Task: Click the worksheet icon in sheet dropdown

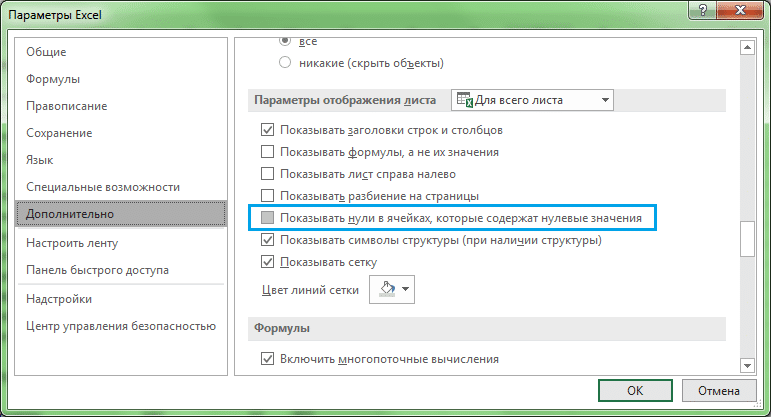Action: 465,100
